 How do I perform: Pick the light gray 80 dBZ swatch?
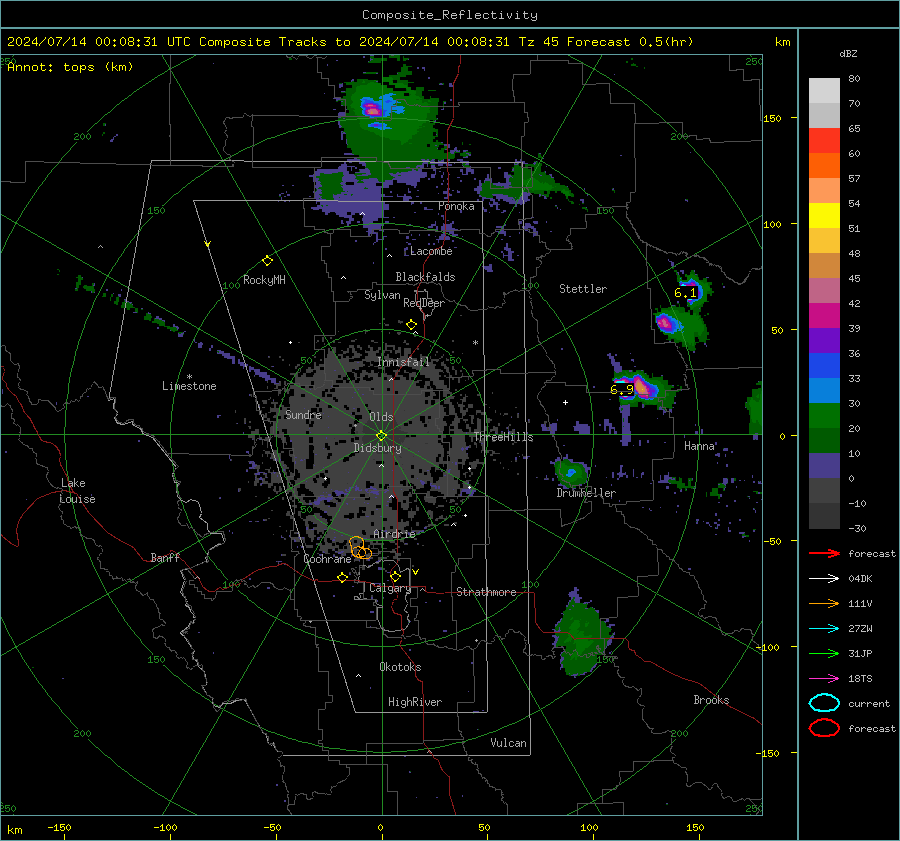click(x=824, y=90)
